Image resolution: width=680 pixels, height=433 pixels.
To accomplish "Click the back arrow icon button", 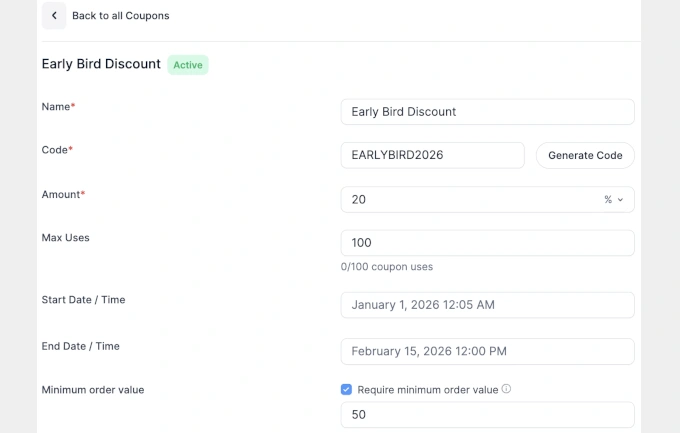I will [54, 16].
